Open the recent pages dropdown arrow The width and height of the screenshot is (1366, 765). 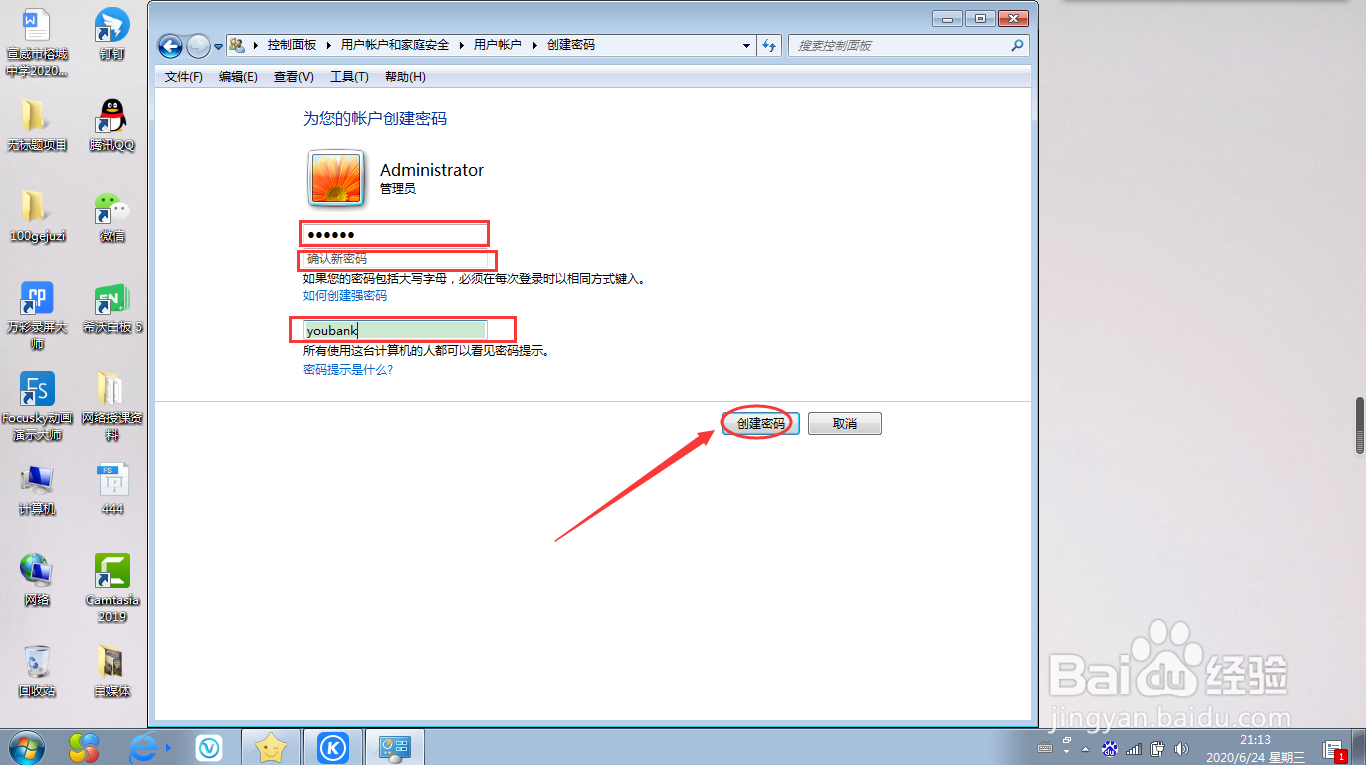point(218,47)
